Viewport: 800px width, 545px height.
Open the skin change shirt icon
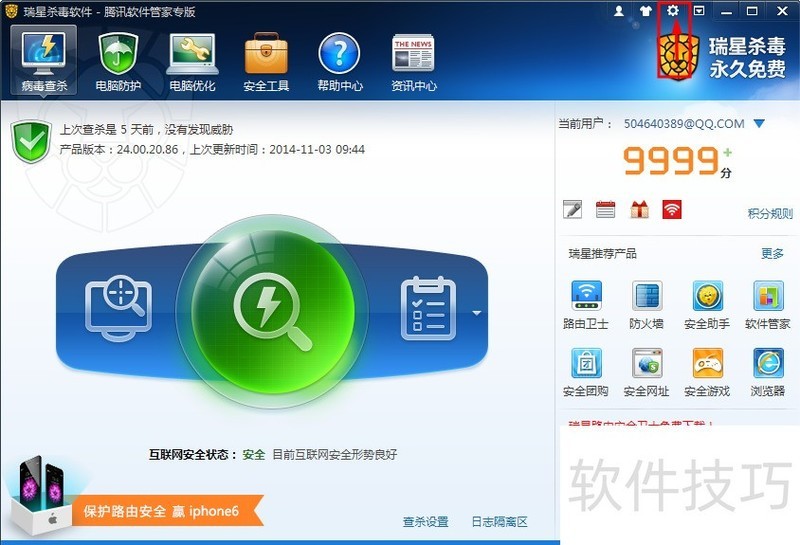(646, 10)
